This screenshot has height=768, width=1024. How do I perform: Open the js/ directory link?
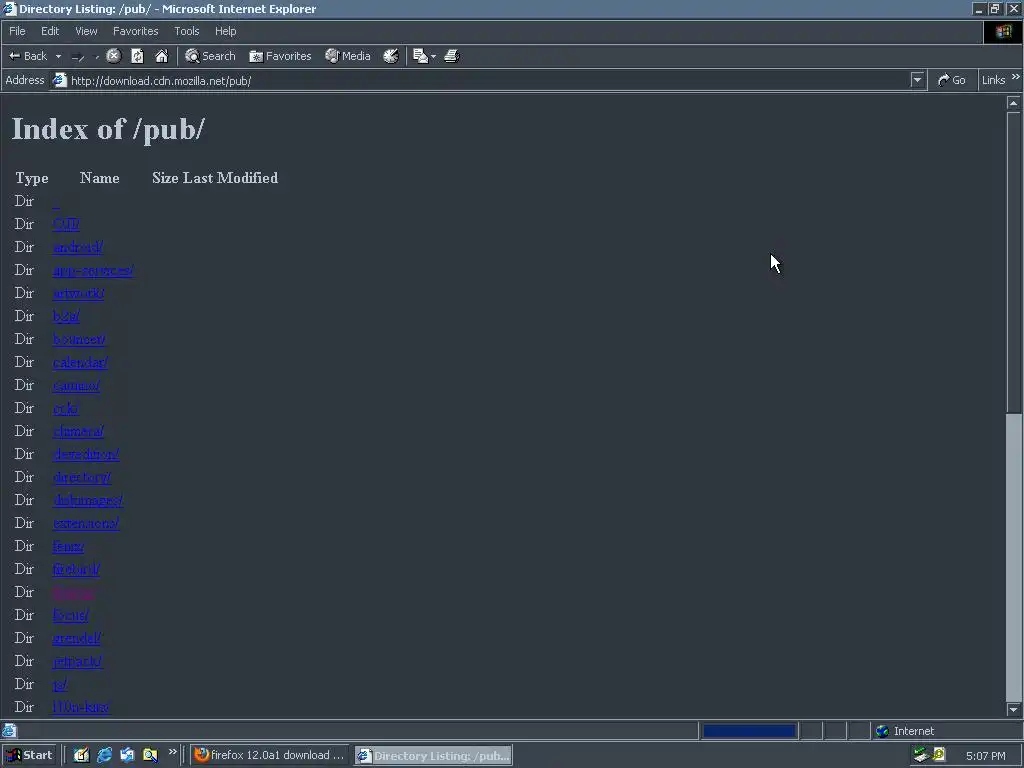pos(60,684)
